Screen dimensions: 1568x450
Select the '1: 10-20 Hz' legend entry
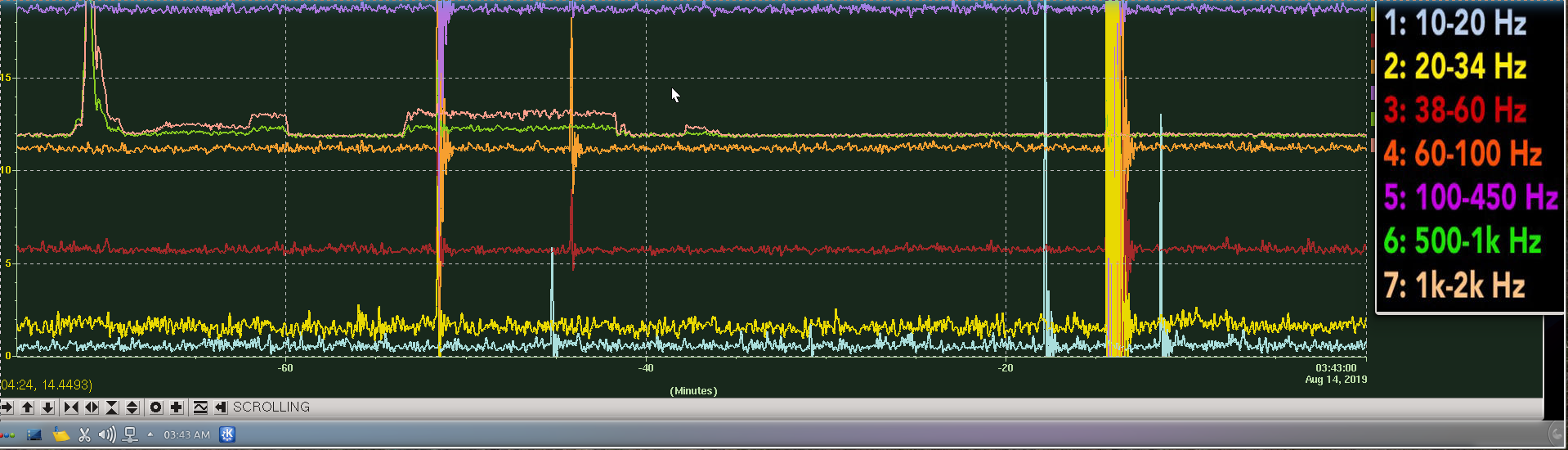[1455, 23]
